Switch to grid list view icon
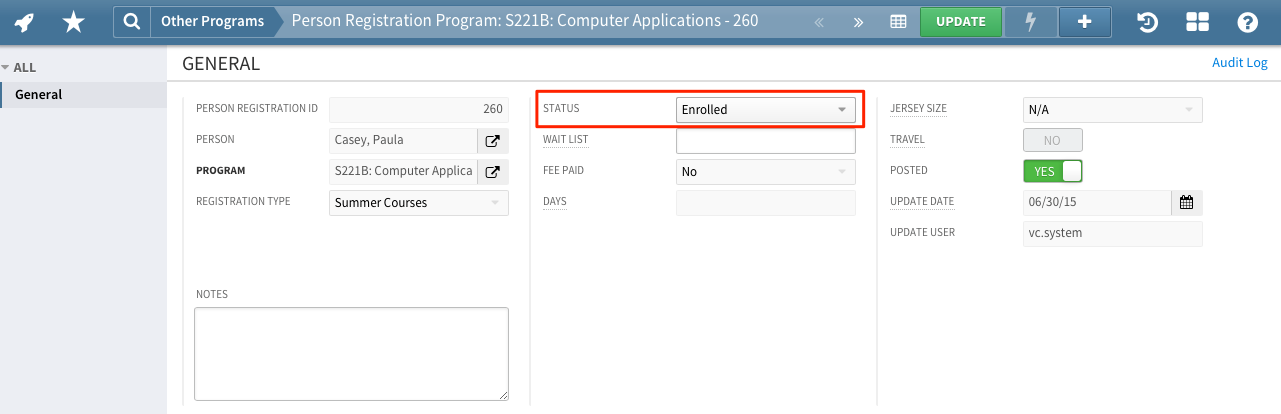 point(898,22)
